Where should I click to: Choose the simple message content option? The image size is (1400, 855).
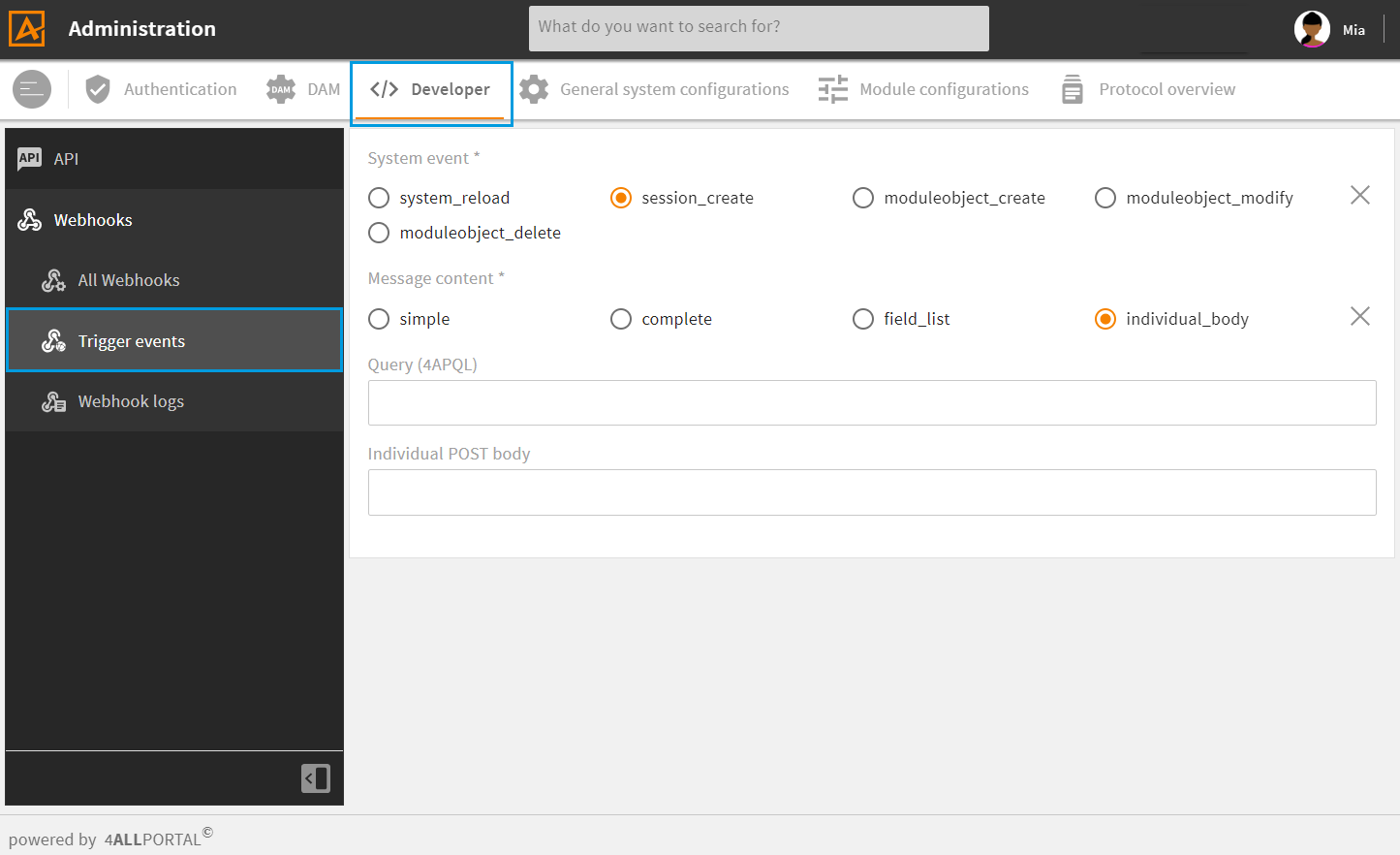click(x=379, y=319)
